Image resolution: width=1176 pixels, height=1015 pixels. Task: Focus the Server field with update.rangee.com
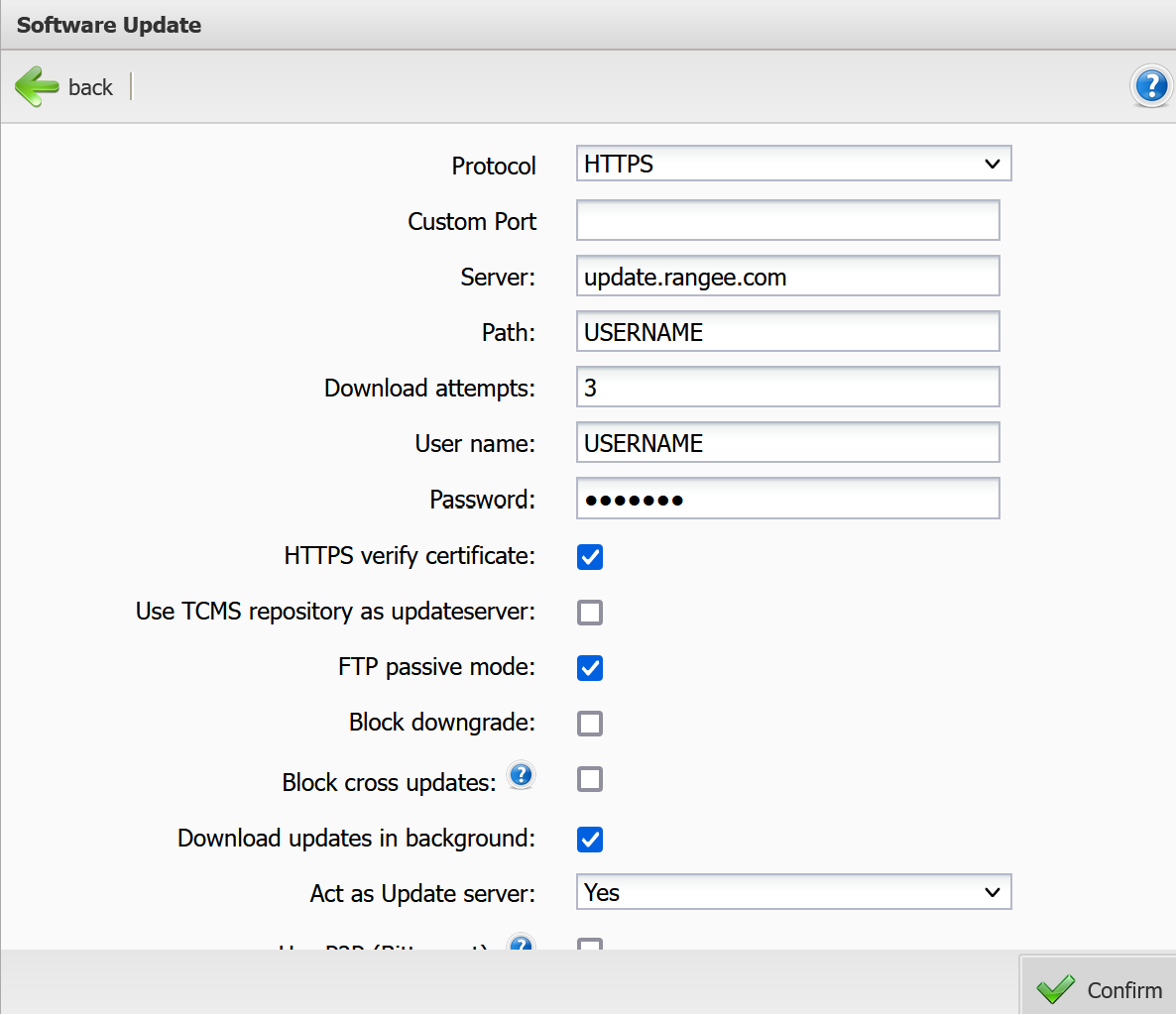click(787, 277)
